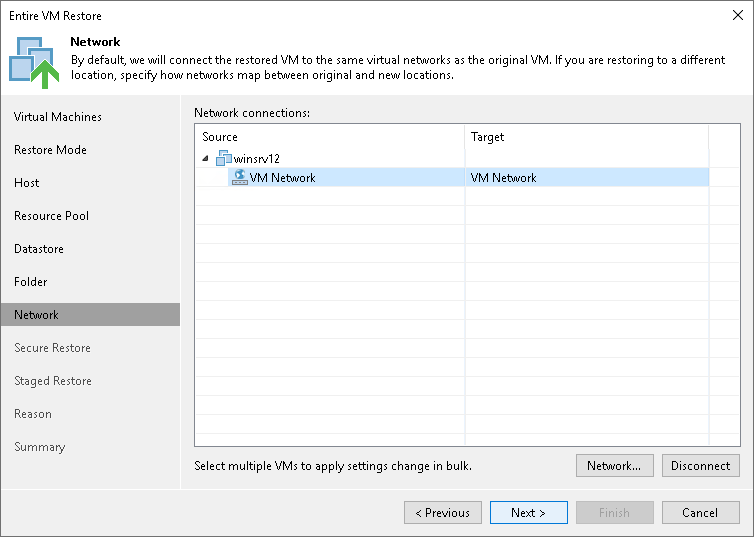Jump to the Summary step

pos(39,447)
